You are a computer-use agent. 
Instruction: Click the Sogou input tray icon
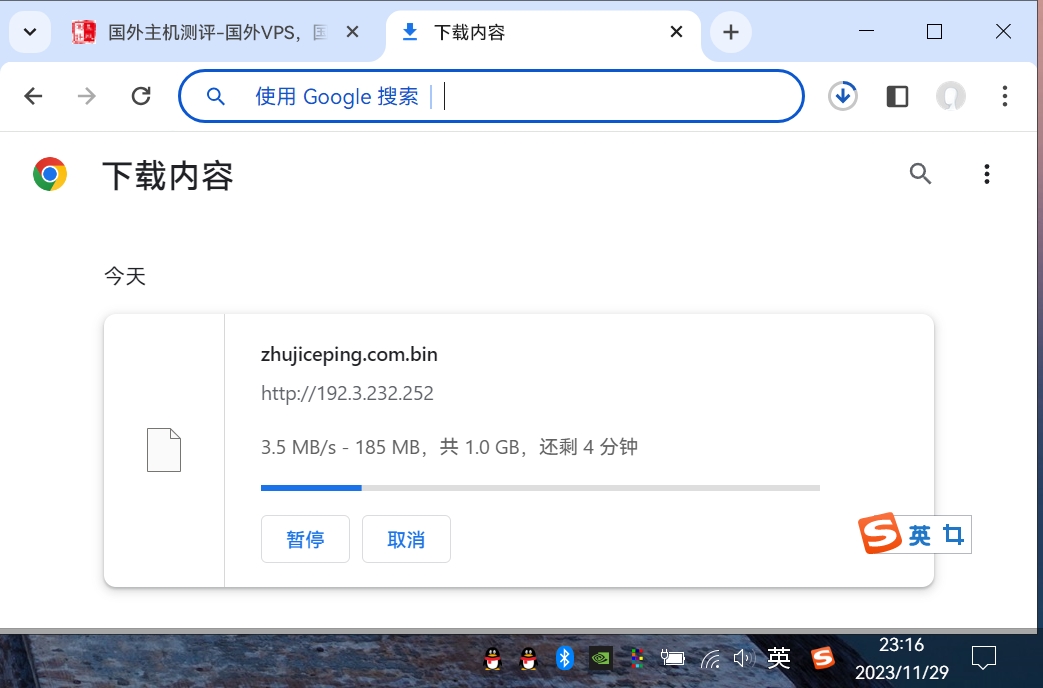[823, 658]
